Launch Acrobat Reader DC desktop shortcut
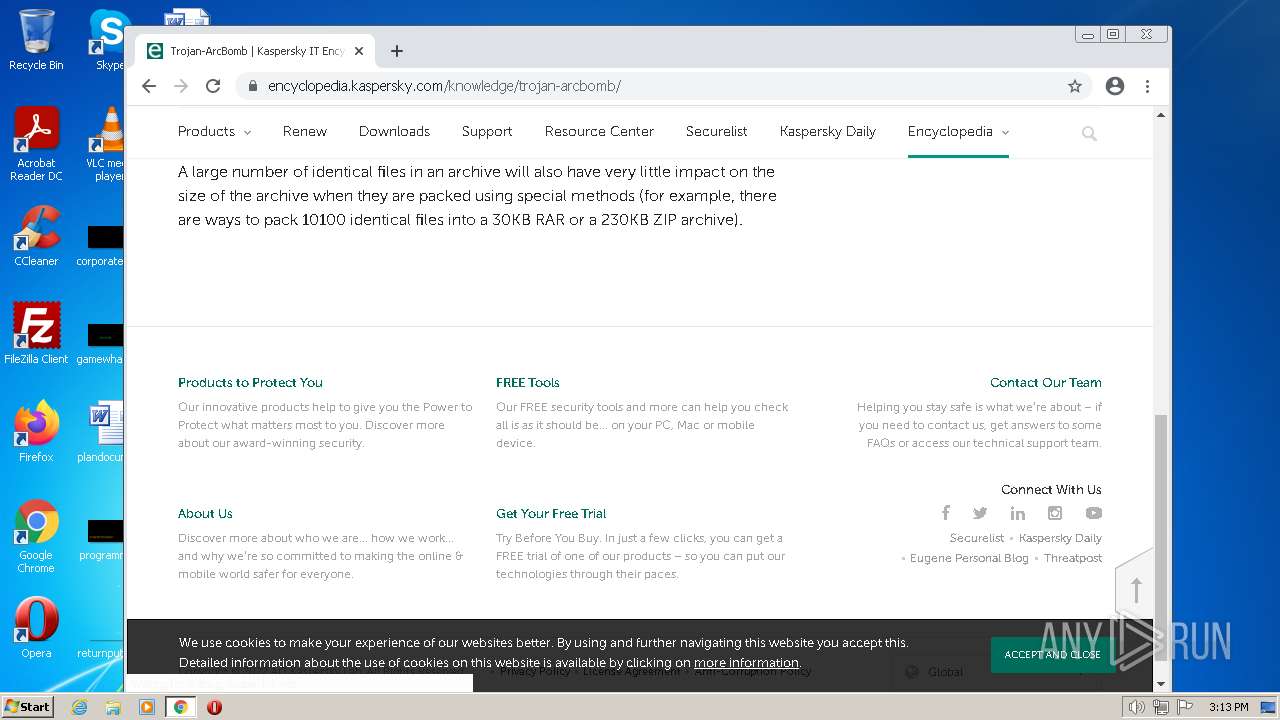 36,144
